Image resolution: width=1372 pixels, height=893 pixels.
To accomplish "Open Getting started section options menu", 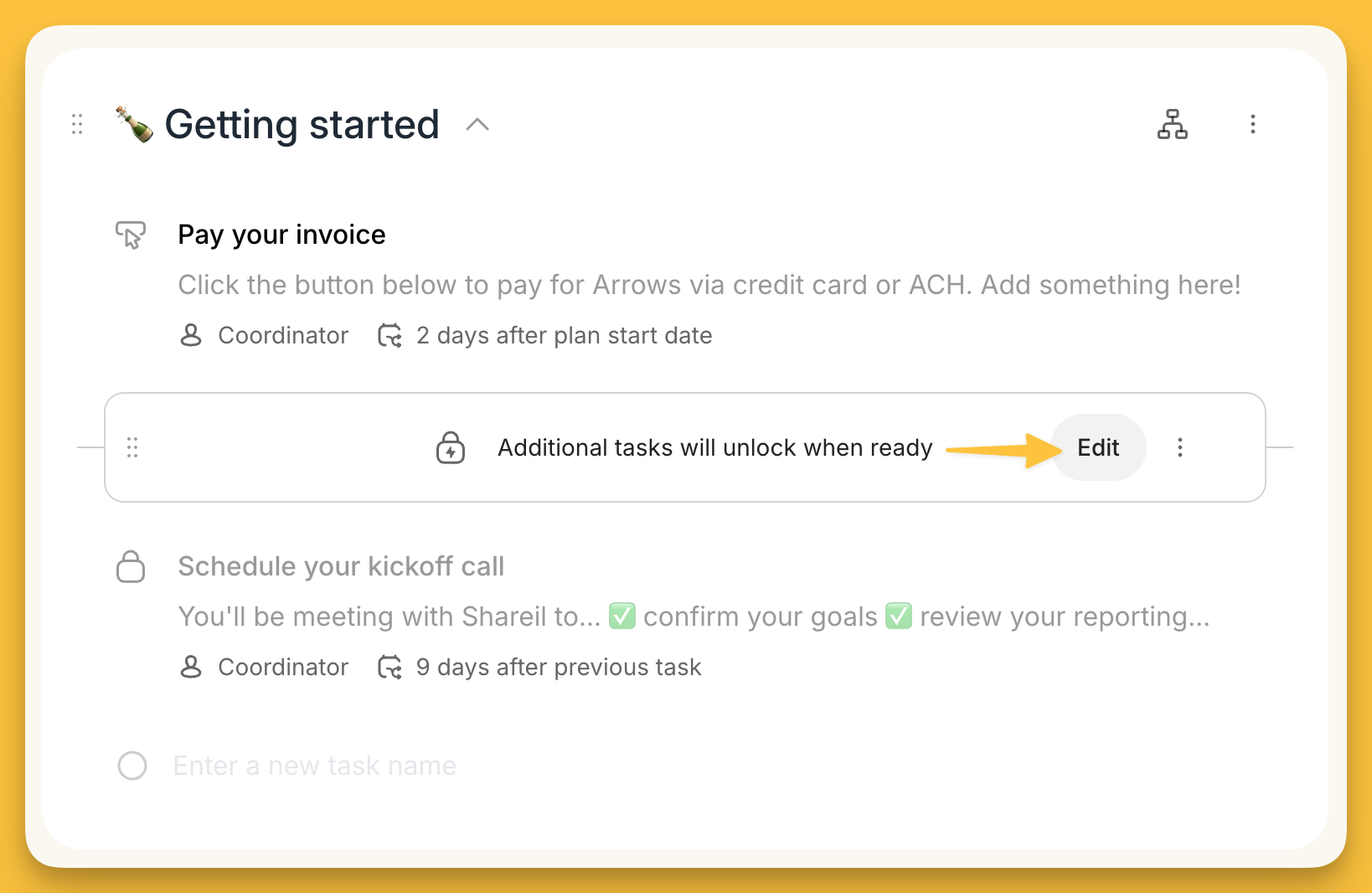I will [1252, 124].
